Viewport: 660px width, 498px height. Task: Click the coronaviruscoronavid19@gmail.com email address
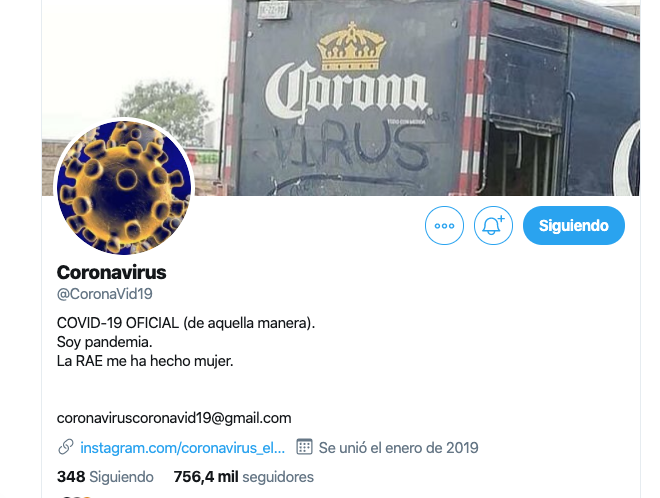coord(174,418)
